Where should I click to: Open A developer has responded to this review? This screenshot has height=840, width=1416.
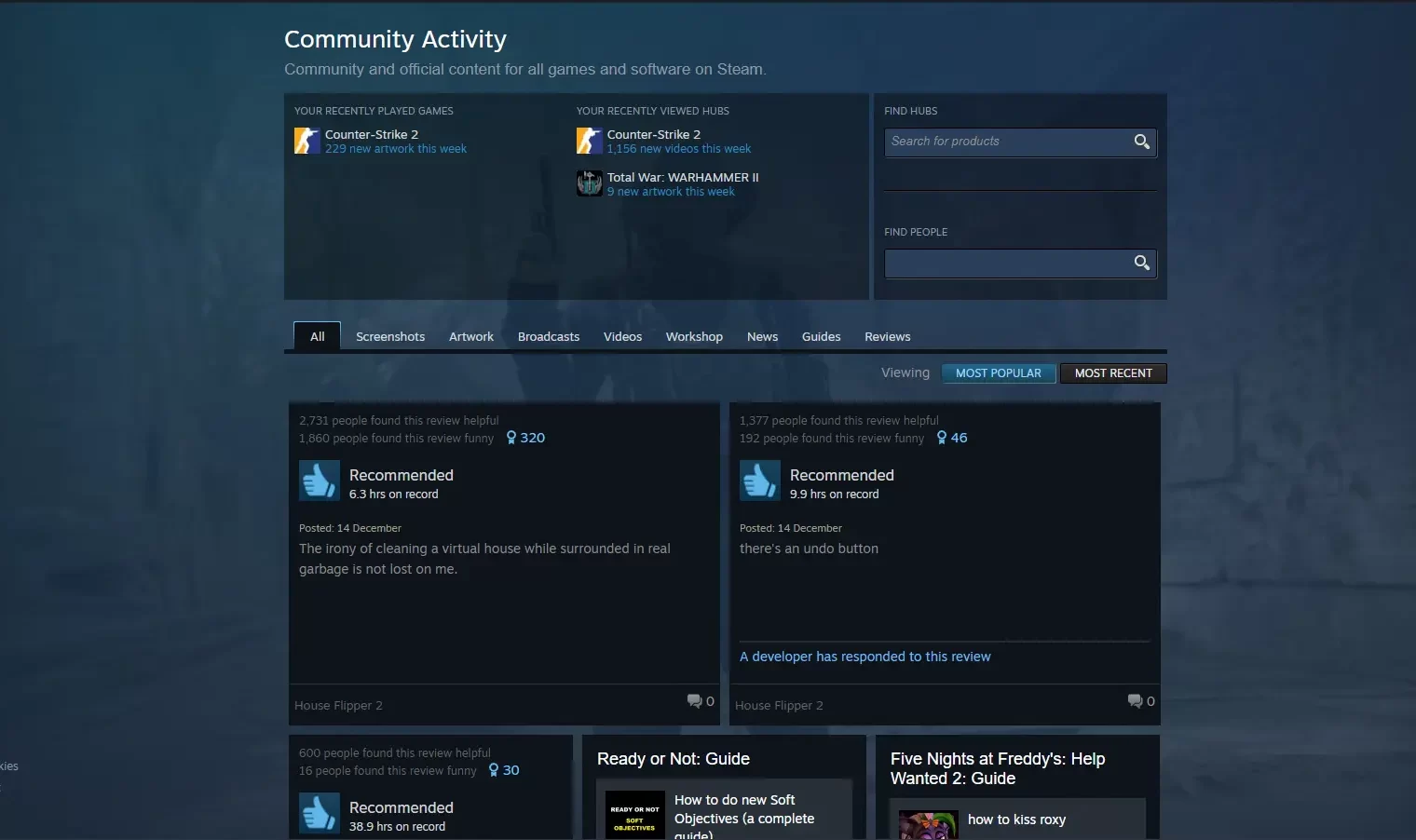pos(865,657)
